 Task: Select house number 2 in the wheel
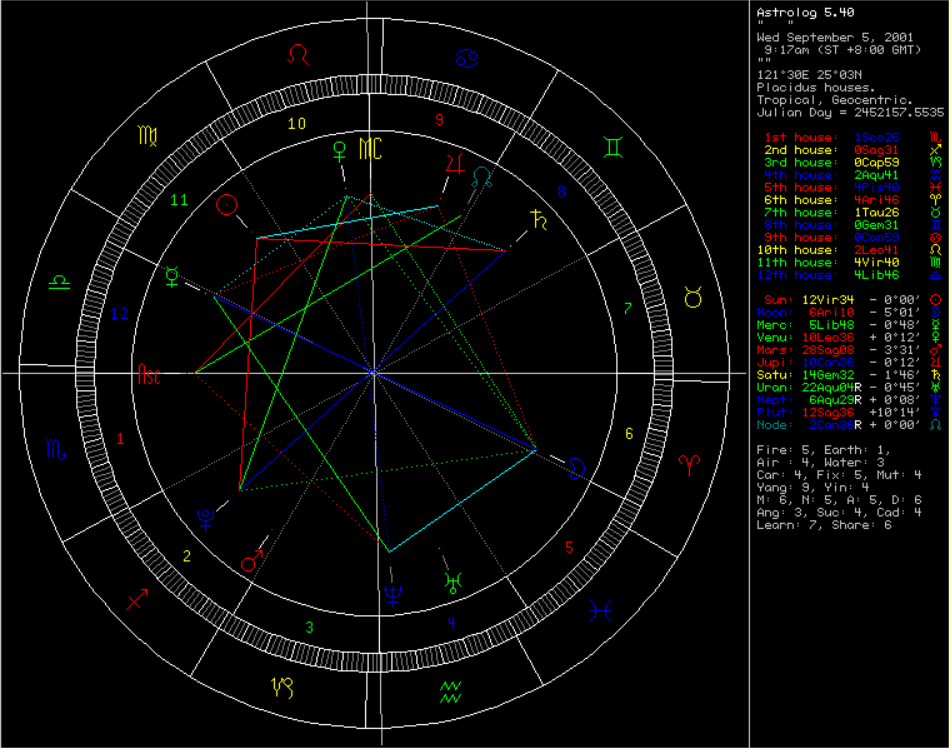pyautogui.click(x=187, y=556)
